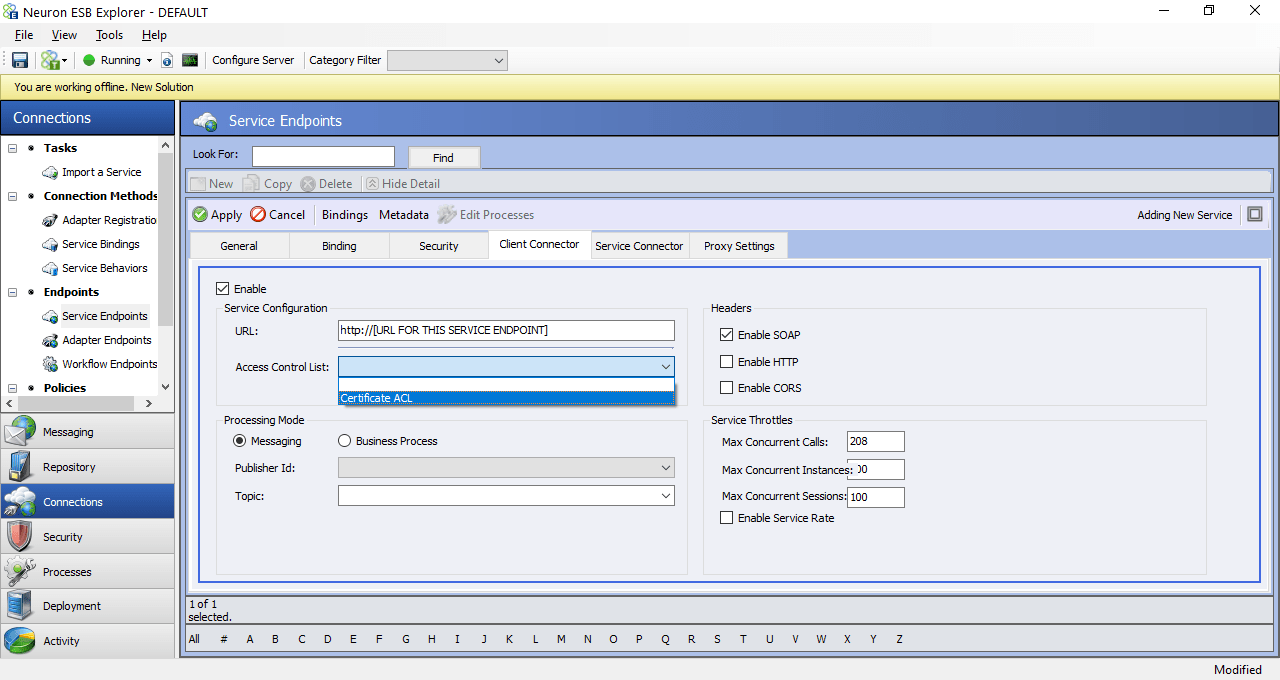The height and width of the screenshot is (680, 1280).
Task: Toggle the Enable SOAP checkbox
Action: coord(727,335)
